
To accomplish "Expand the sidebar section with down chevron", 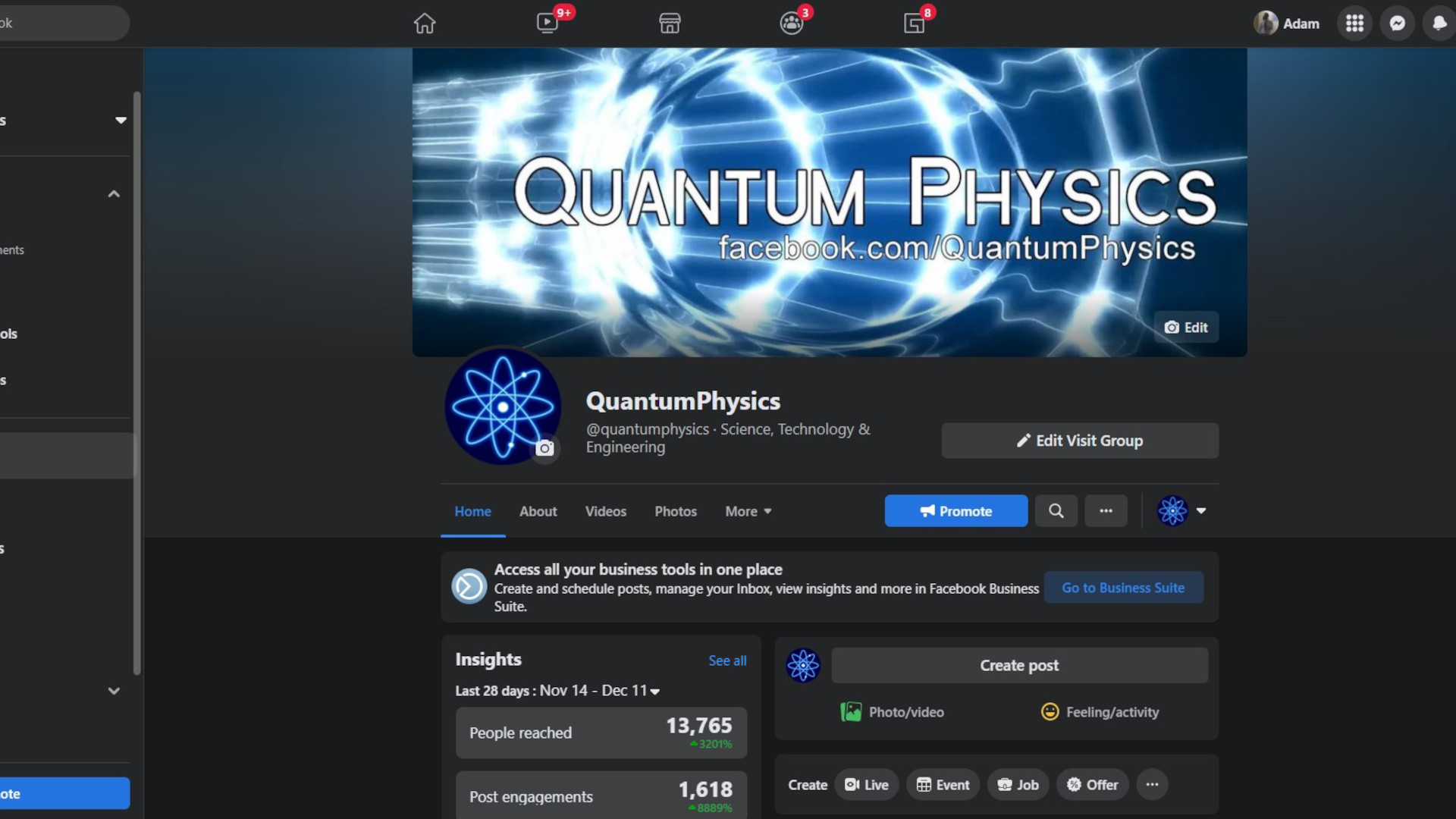I will pyautogui.click(x=114, y=691).
